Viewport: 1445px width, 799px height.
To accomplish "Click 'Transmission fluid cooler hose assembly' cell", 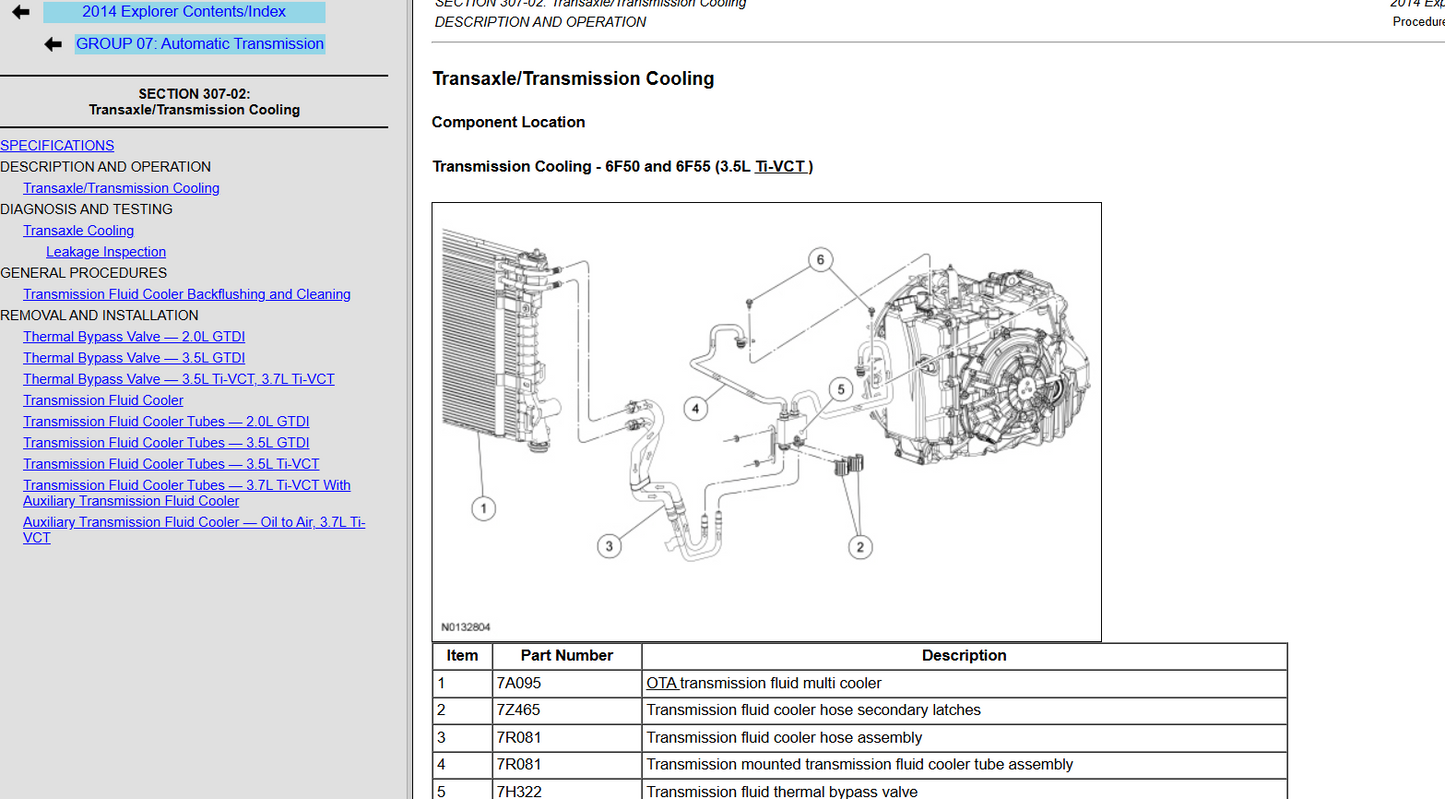I will 964,738.
